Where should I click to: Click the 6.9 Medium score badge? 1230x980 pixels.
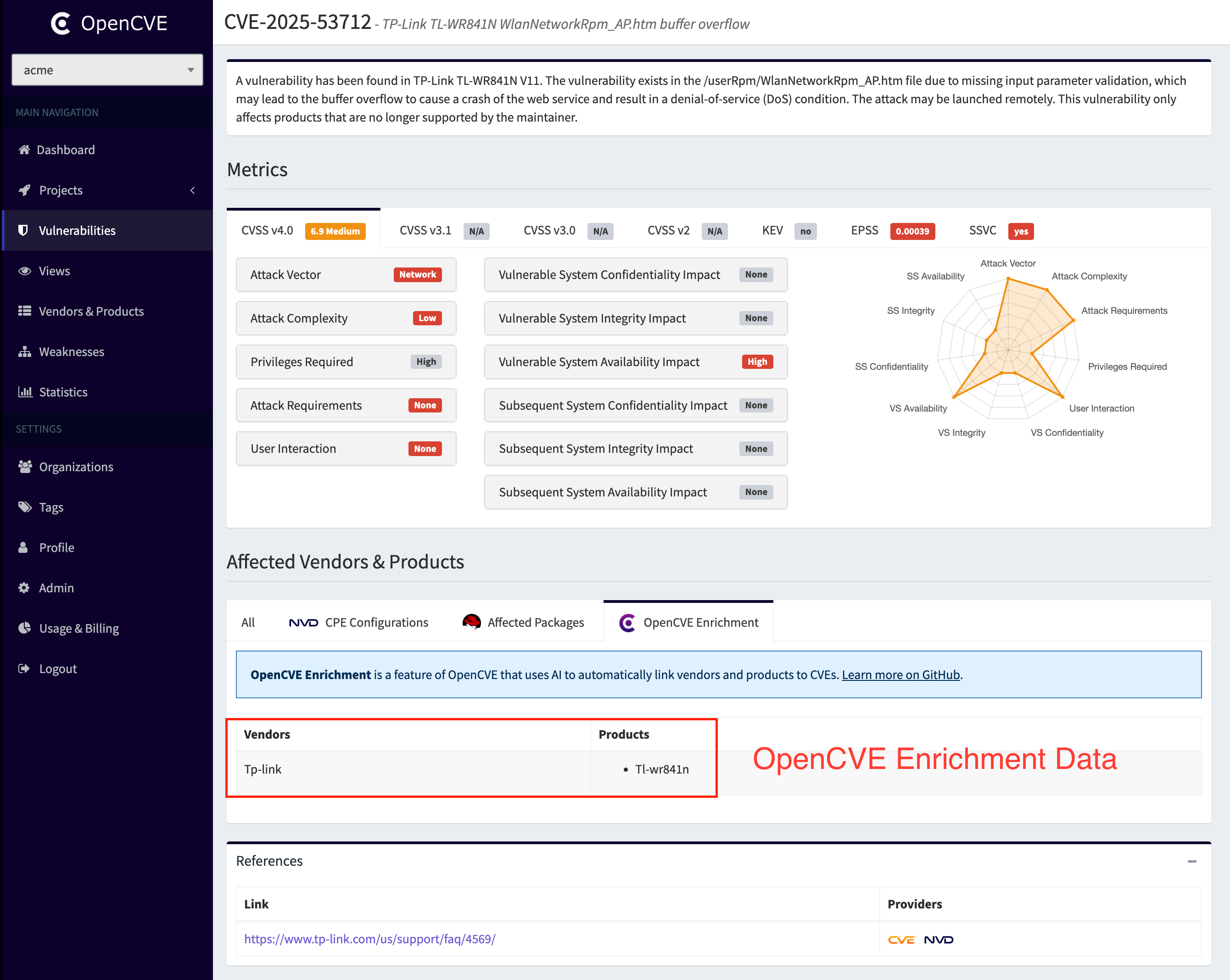tap(335, 231)
